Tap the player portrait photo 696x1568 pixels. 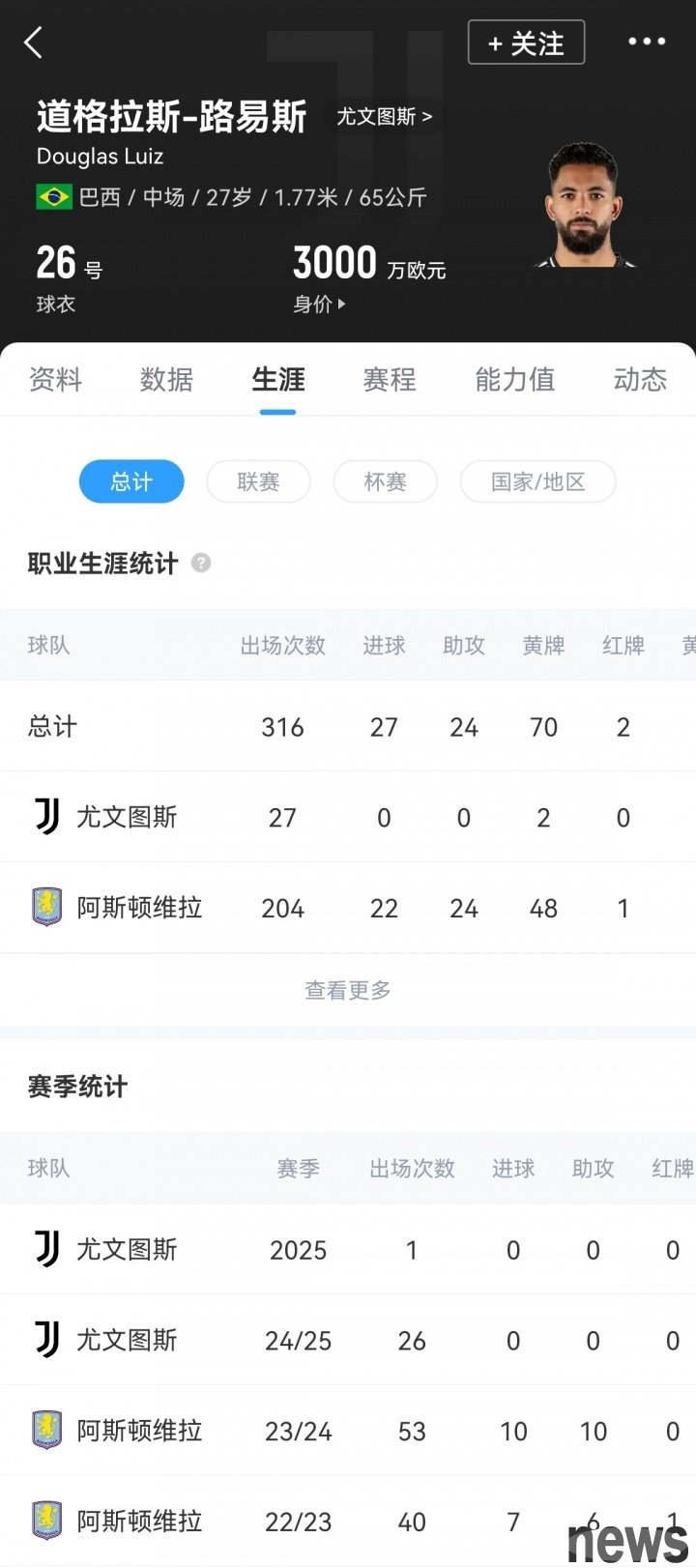tap(583, 205)
